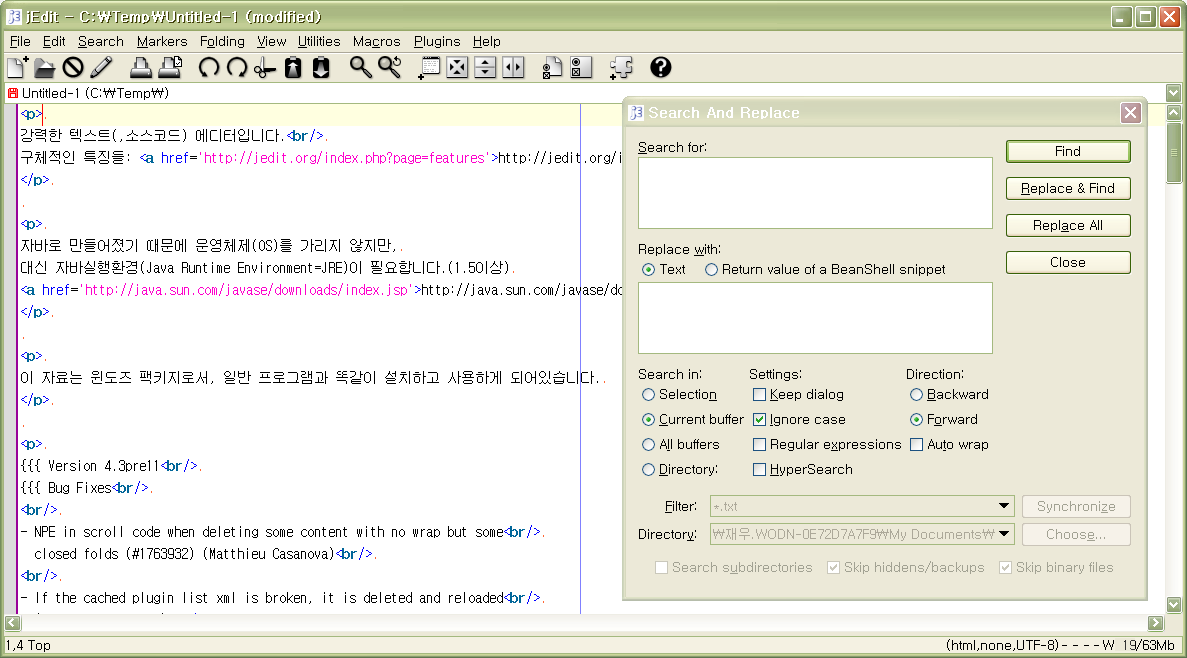The height and width of the screenshot is (658, 1187).
Task: Open the Filter combo box dropdown
Action: coord(1004,506)
